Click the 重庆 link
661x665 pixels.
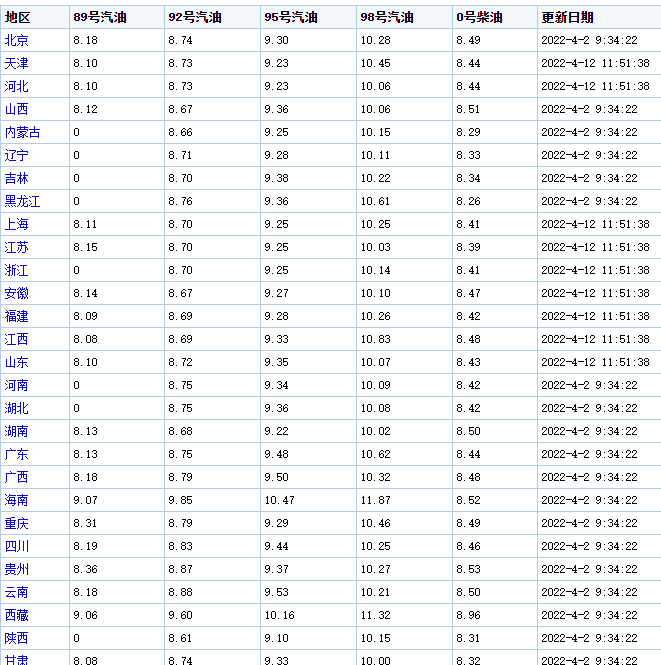coord(17,523)
